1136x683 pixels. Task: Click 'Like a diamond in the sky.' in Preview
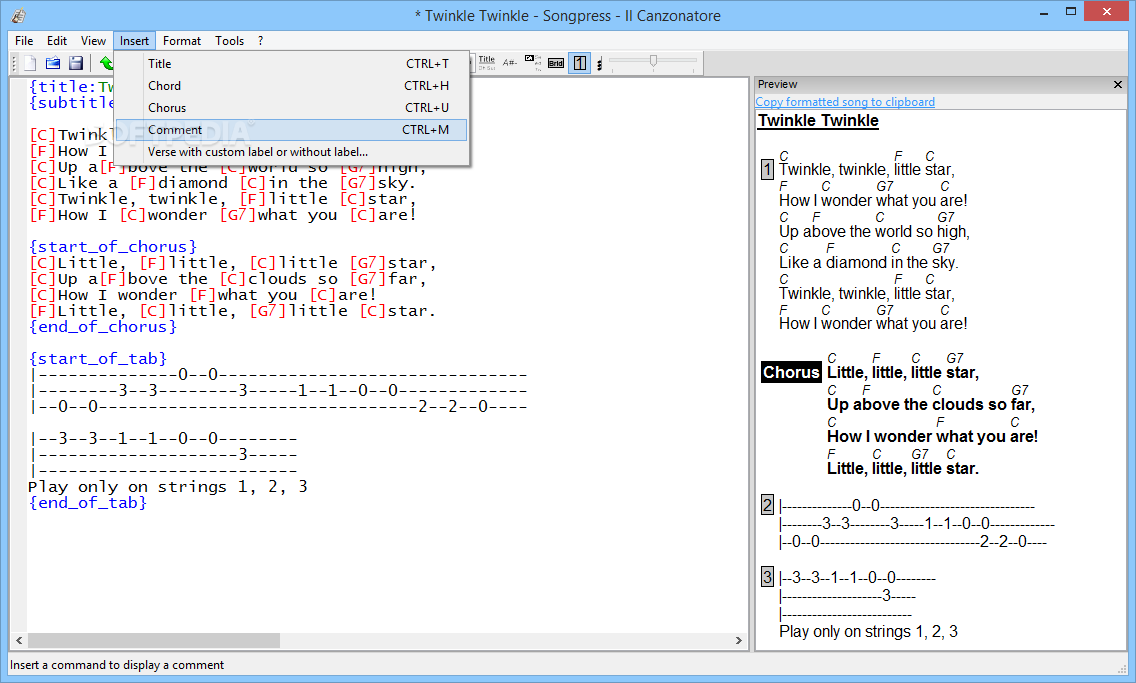point(869,262)
